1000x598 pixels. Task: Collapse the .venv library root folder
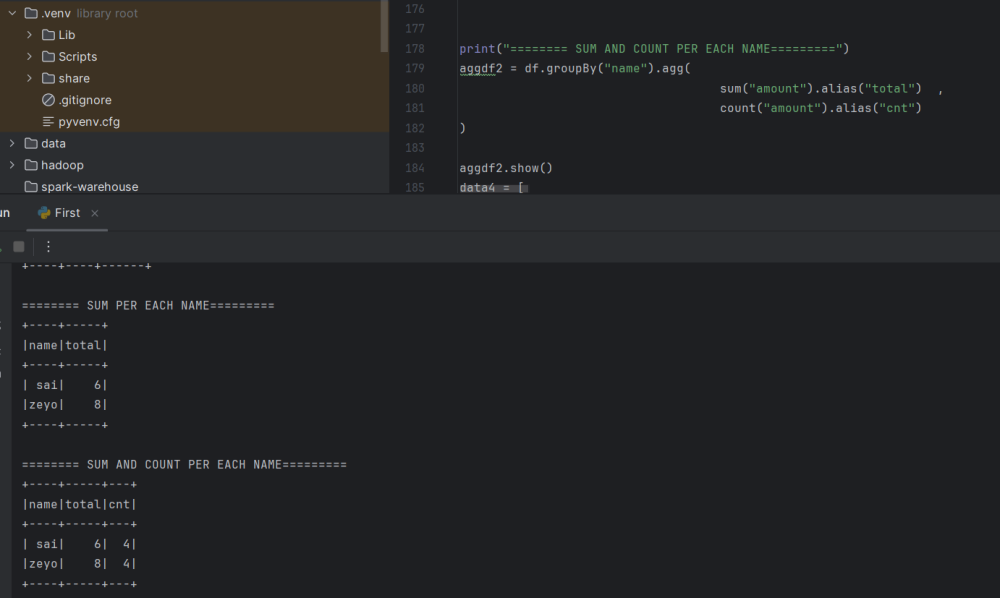click(12, 13)
